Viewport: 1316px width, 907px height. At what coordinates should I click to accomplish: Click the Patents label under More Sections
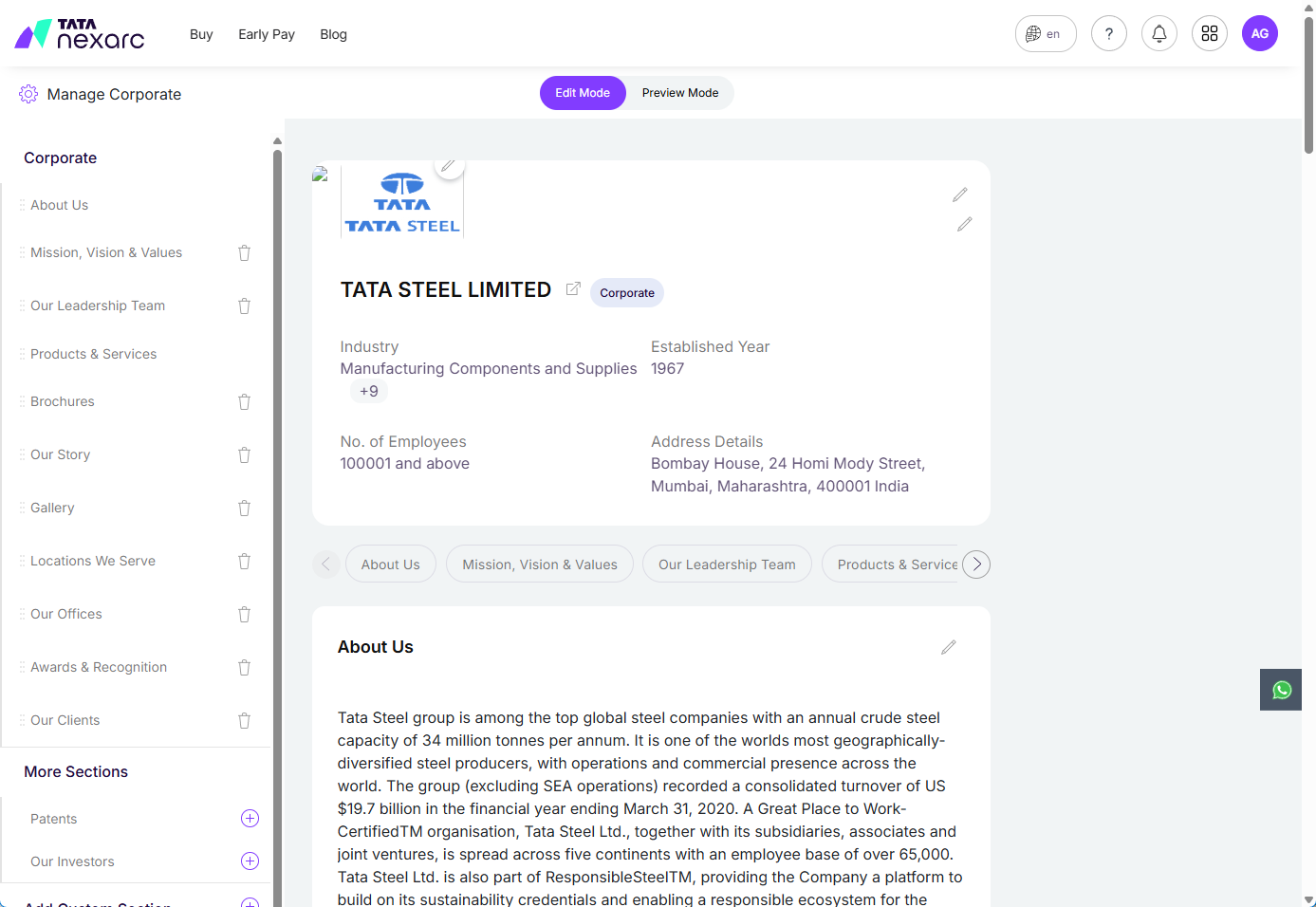(x=54, y=819)
